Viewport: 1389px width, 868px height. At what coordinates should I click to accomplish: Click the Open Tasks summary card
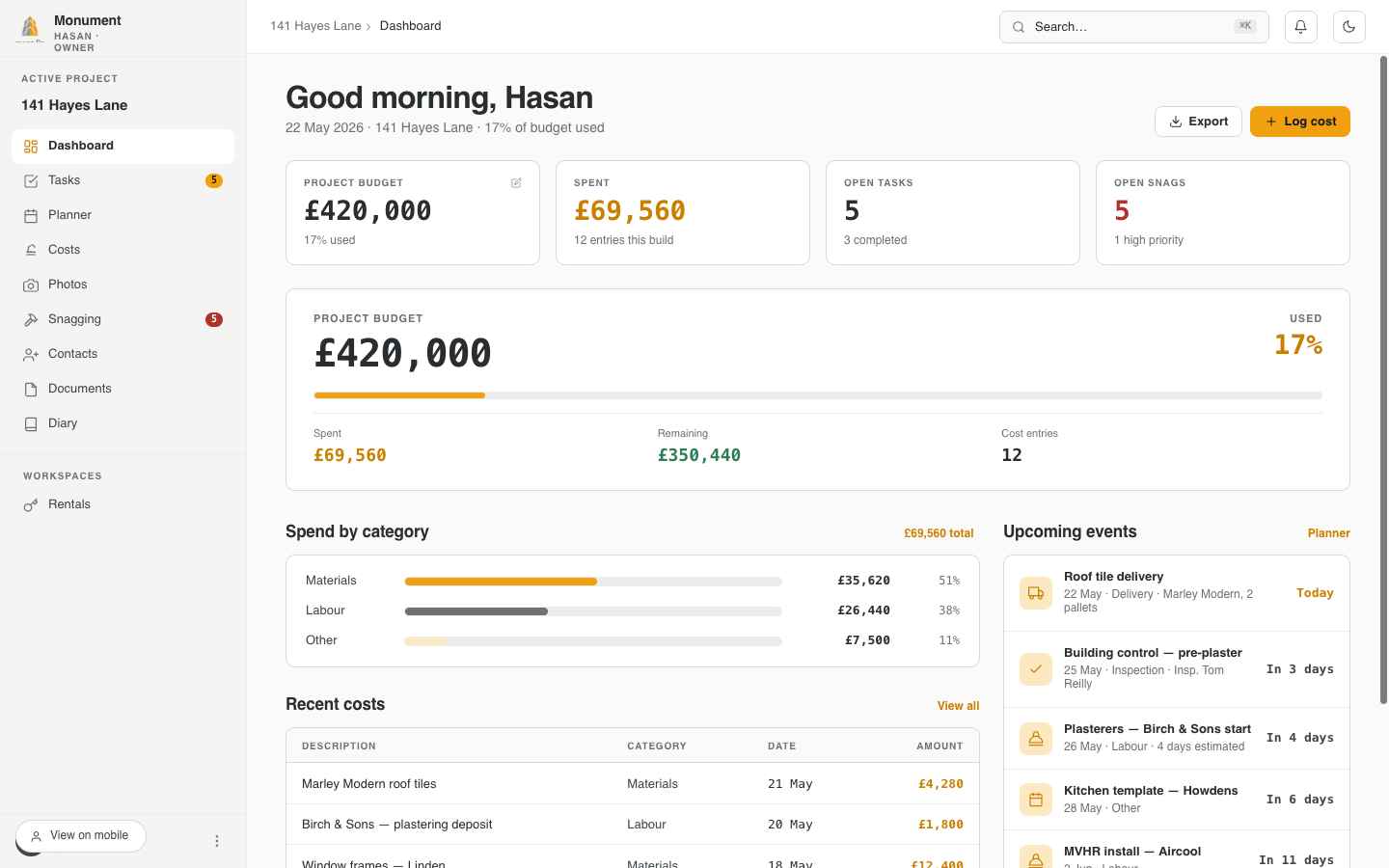pyautogui.click(x=952, y=212)
